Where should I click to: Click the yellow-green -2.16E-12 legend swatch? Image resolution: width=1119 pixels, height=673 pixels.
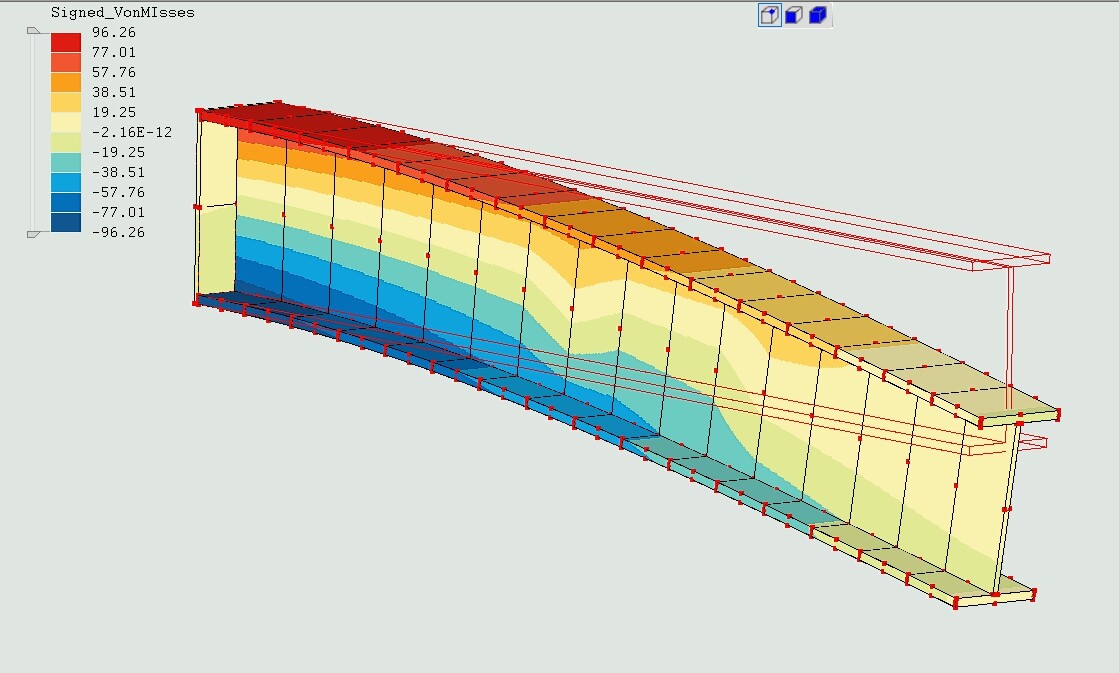click(66, 142)
